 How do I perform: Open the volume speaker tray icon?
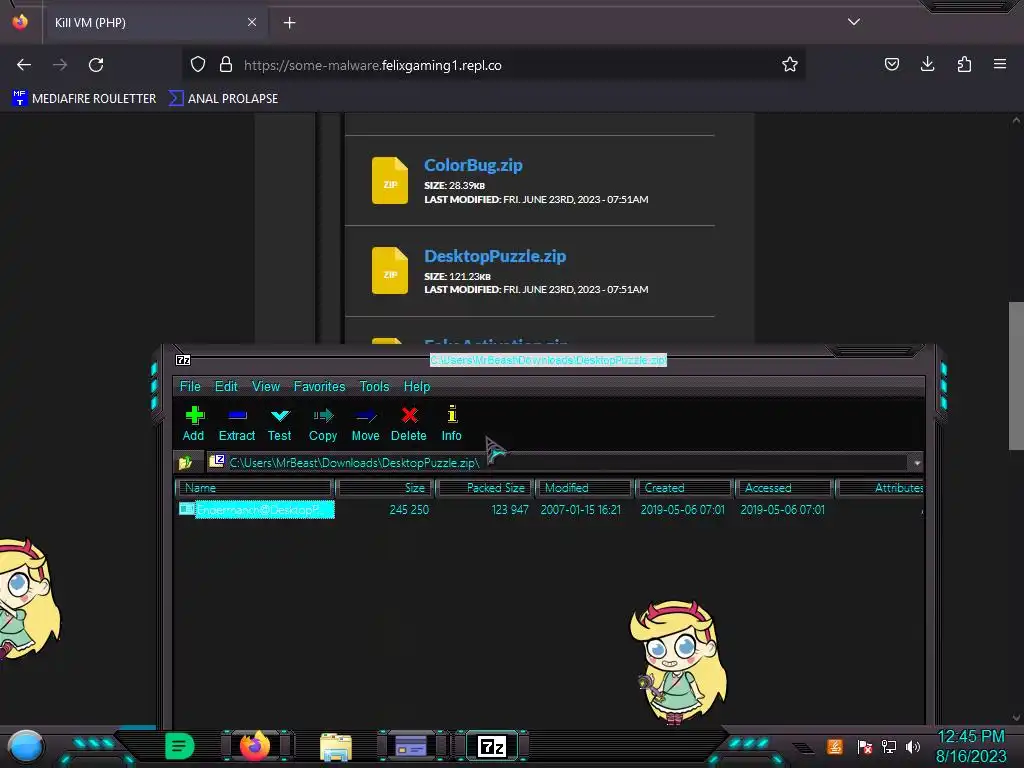click(913, 746)
